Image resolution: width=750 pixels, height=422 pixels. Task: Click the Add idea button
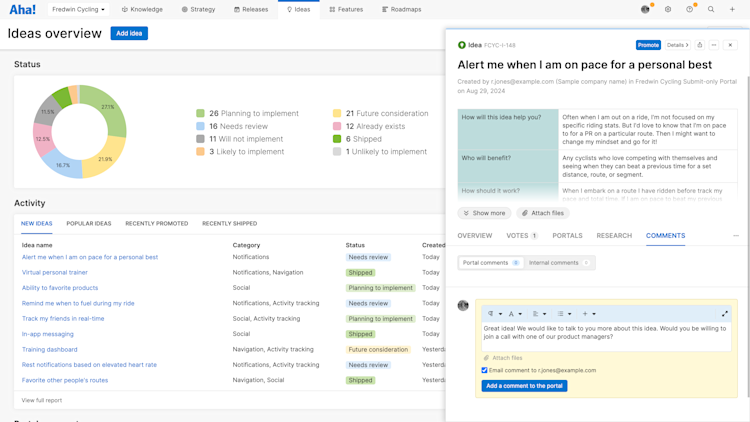point(129,33)
